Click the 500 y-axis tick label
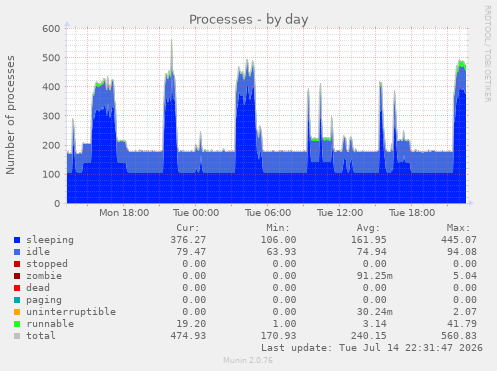Image resolution: width=497 pixels, height=371 pixels. pos(51,58)
